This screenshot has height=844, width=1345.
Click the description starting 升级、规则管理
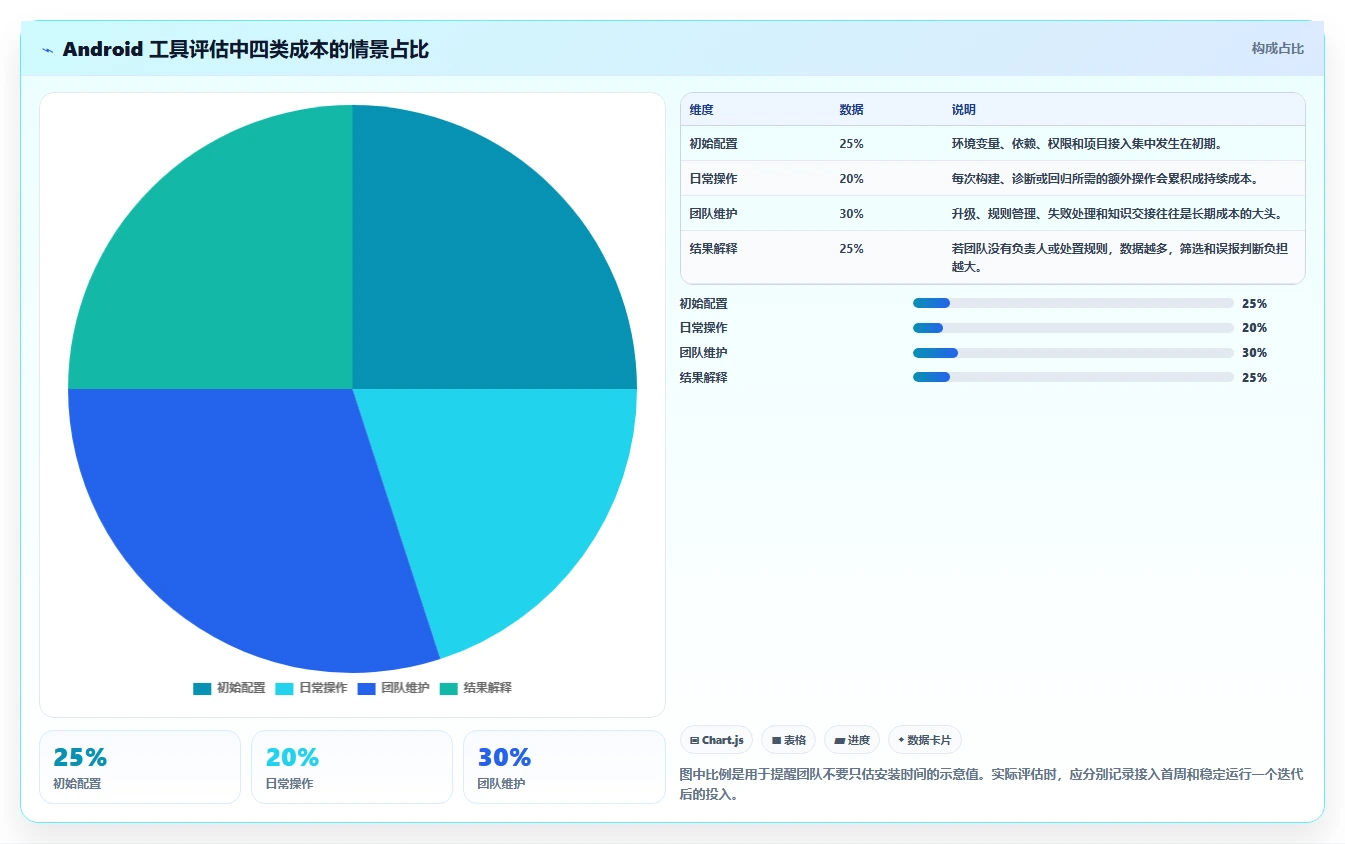[x=1117, y=214]
